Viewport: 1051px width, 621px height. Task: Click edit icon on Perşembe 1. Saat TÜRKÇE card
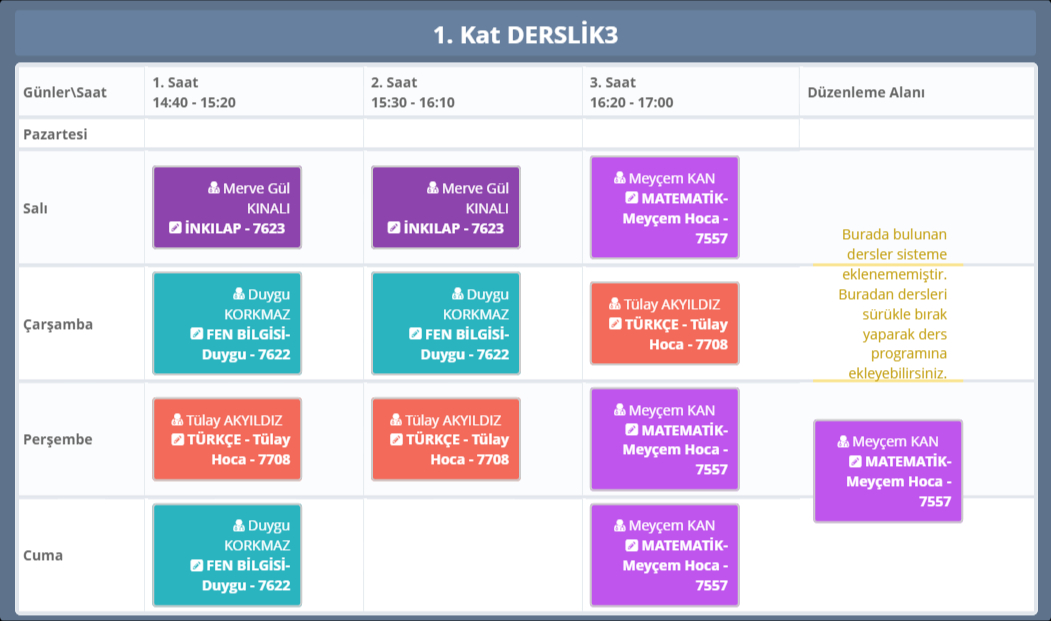pyautogui.click(x=178, y=440)
